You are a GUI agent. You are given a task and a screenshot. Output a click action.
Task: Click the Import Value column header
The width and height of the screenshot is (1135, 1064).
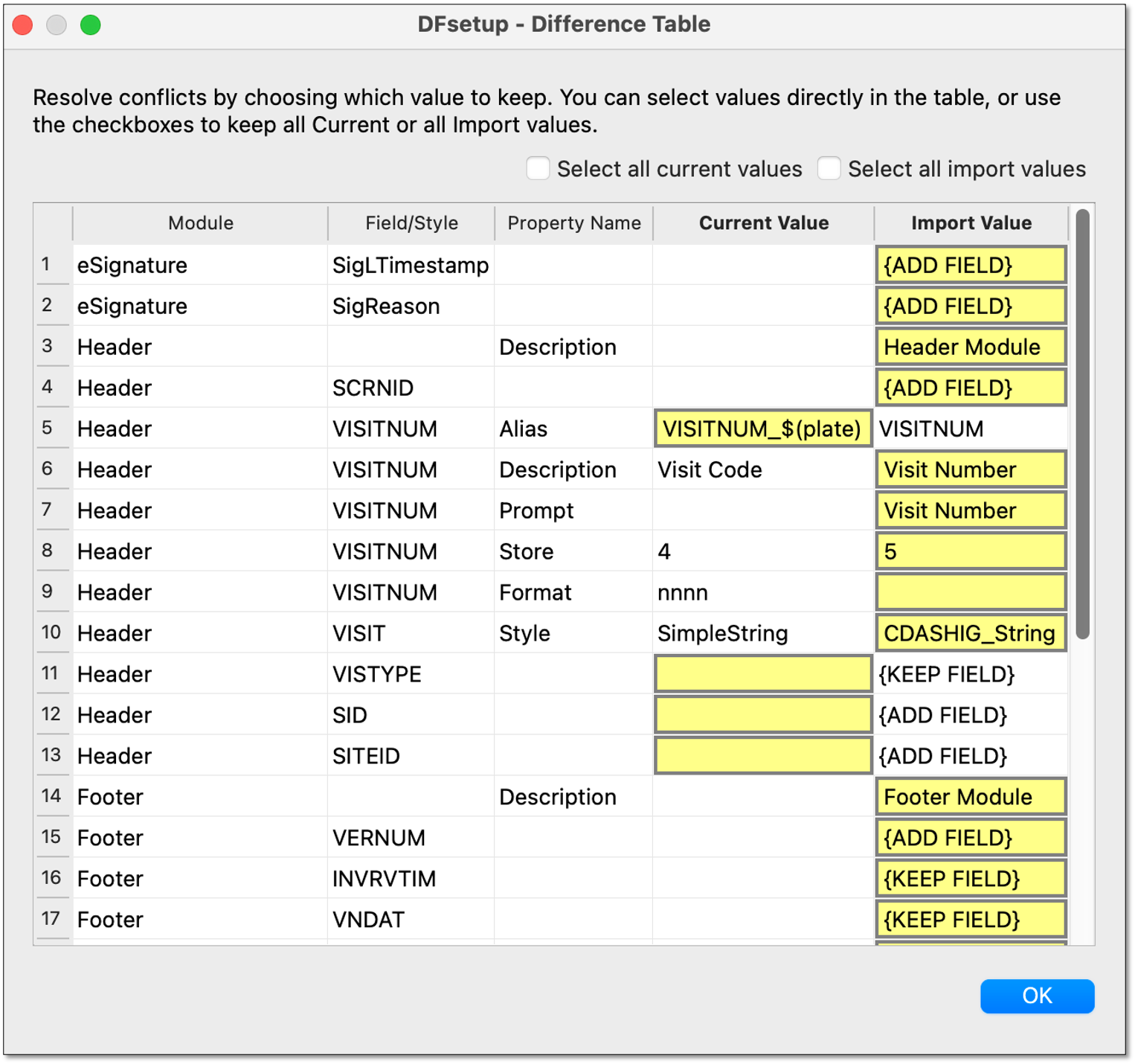(971, 223)
